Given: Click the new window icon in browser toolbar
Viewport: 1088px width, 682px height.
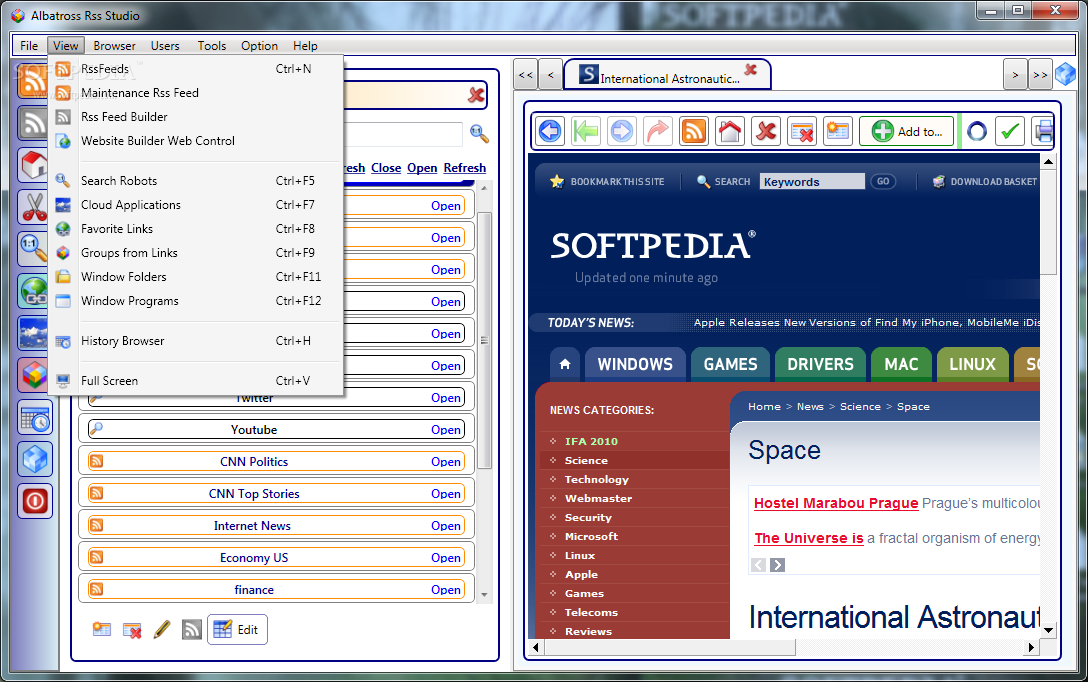Looking at the screenshot, I should pos(838,131).
